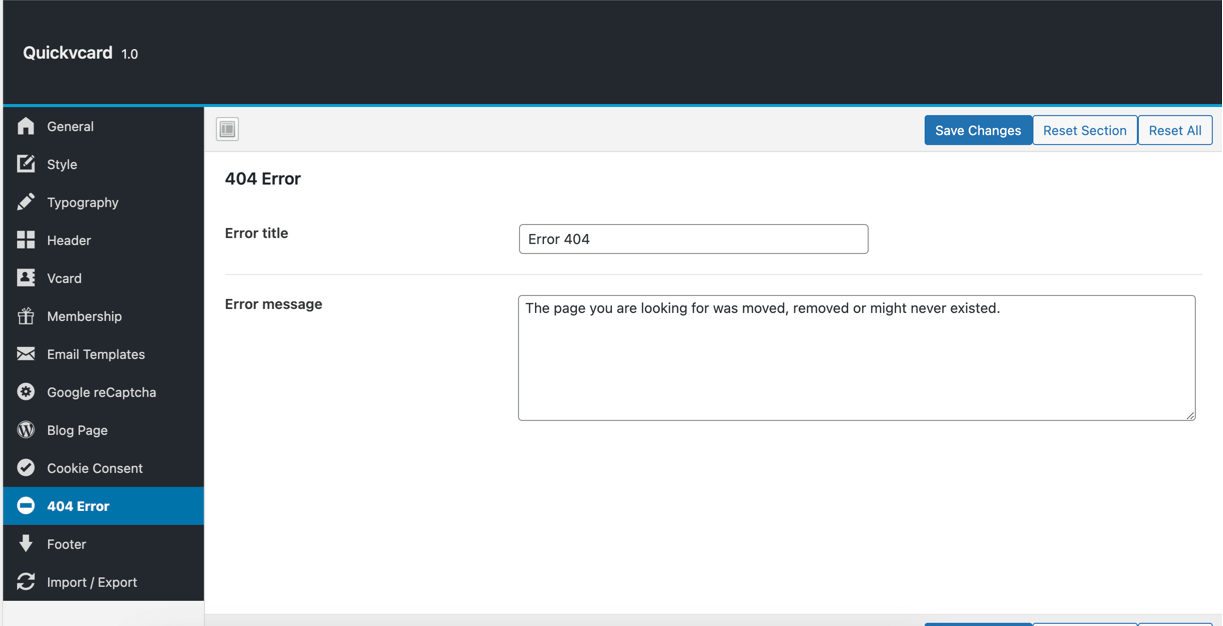Image resolution: width=1223 pixels, height=626 pixels.
Task: Click the Import / Export refresh icon
Action: (x=26, y=582)
